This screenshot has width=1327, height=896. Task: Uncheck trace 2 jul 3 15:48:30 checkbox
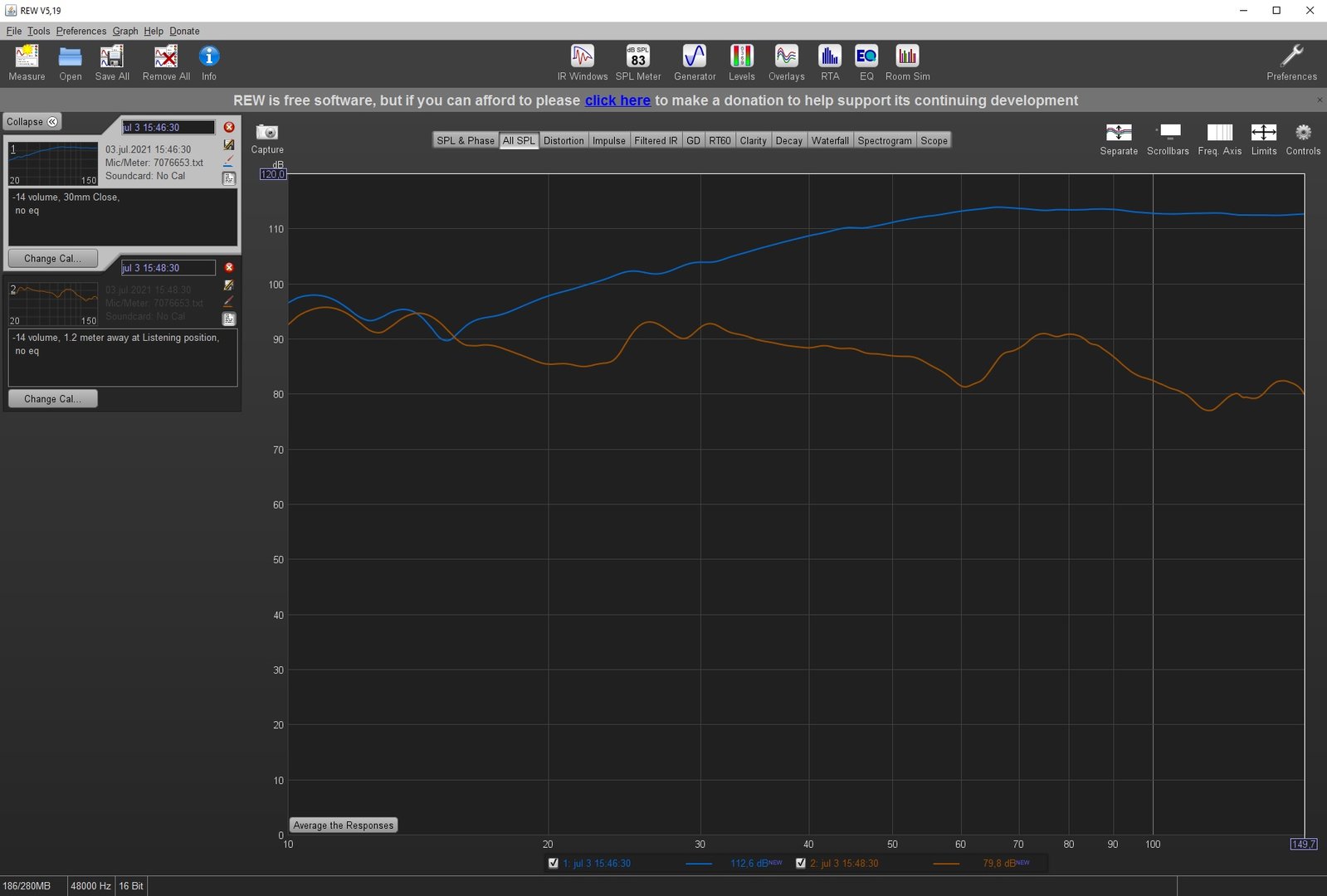click(801, 863)
